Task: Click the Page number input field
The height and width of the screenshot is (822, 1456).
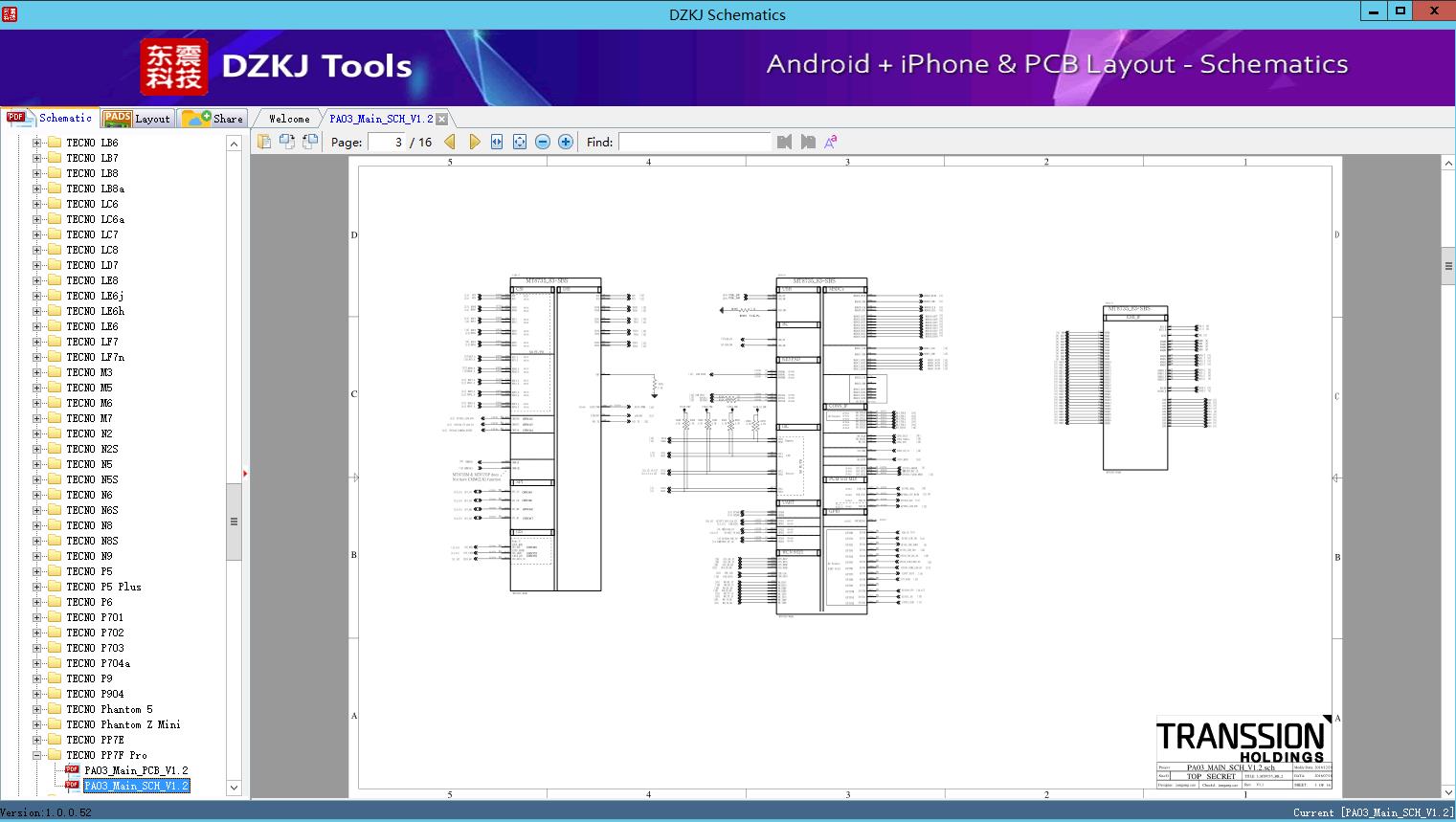Action: click(x=386, y=142)
